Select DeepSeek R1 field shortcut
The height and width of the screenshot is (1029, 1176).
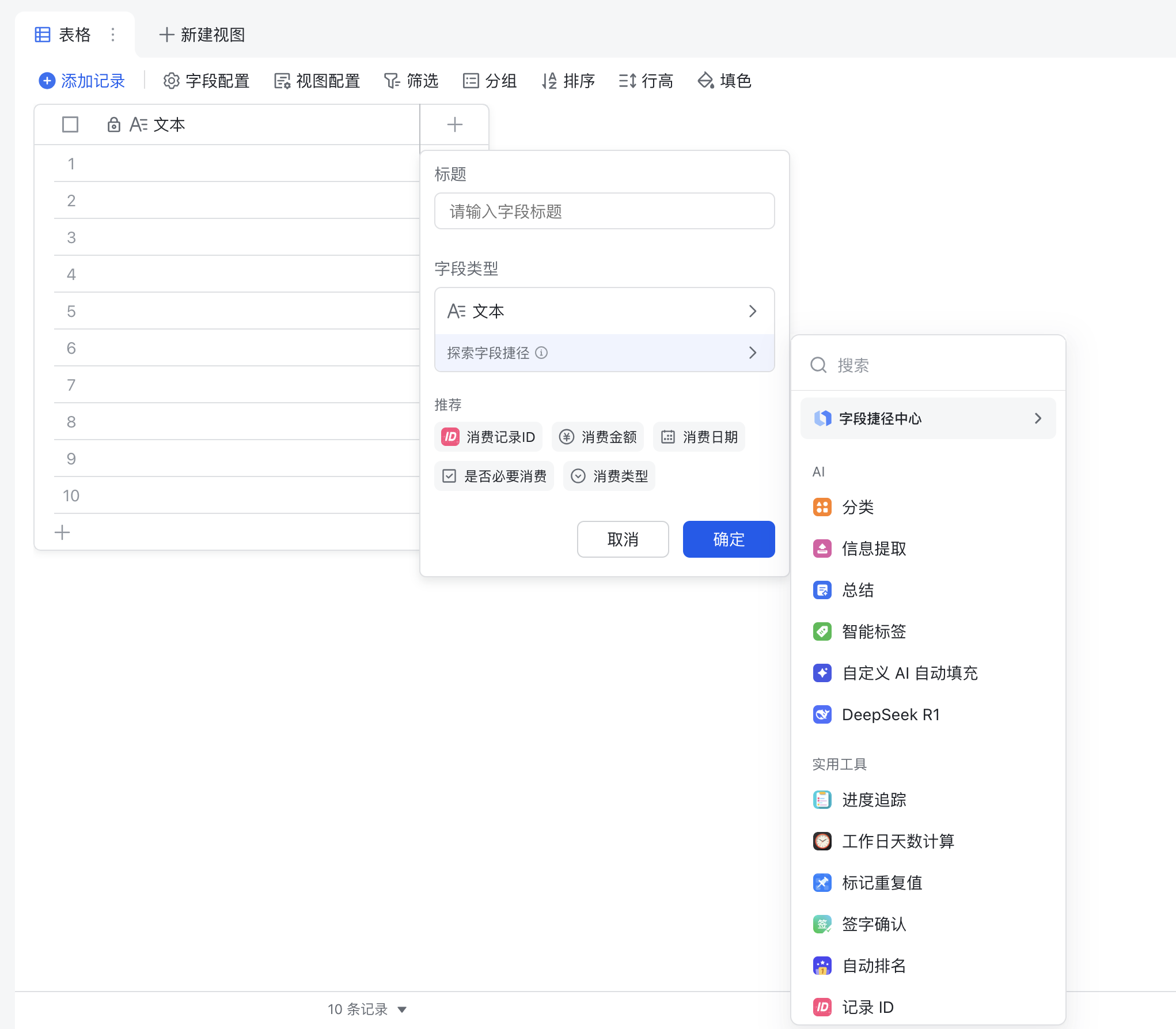890,714
